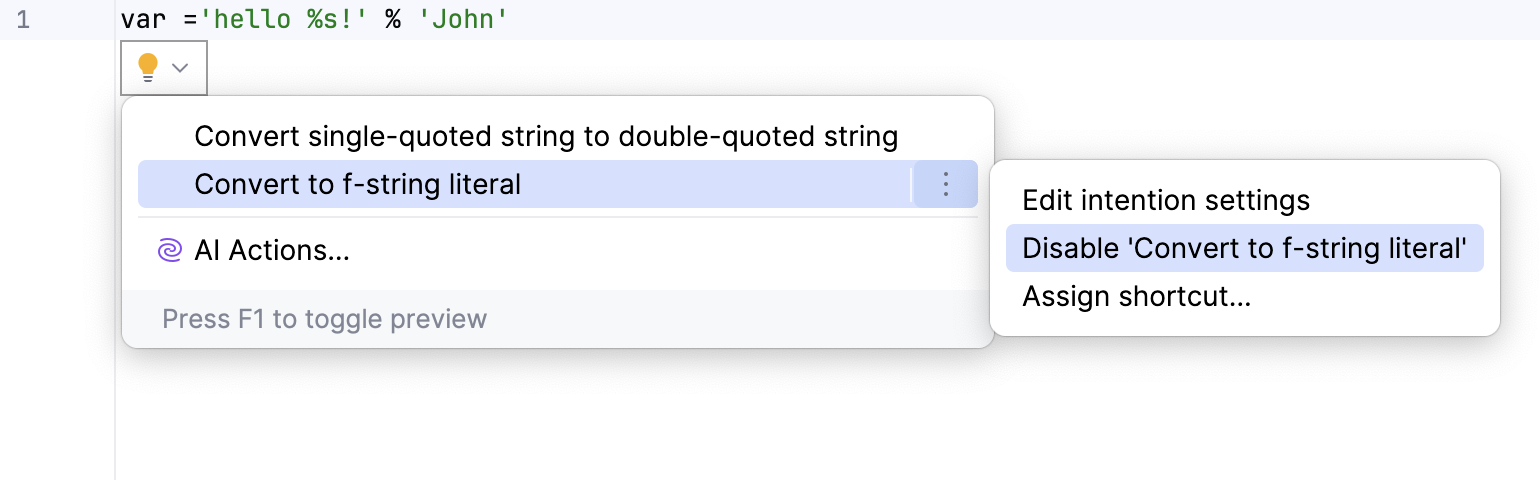1540x480 pixels.
Task: Click line number 1 in the gutter
Action: pyautogui.click(x=23, y=19)
